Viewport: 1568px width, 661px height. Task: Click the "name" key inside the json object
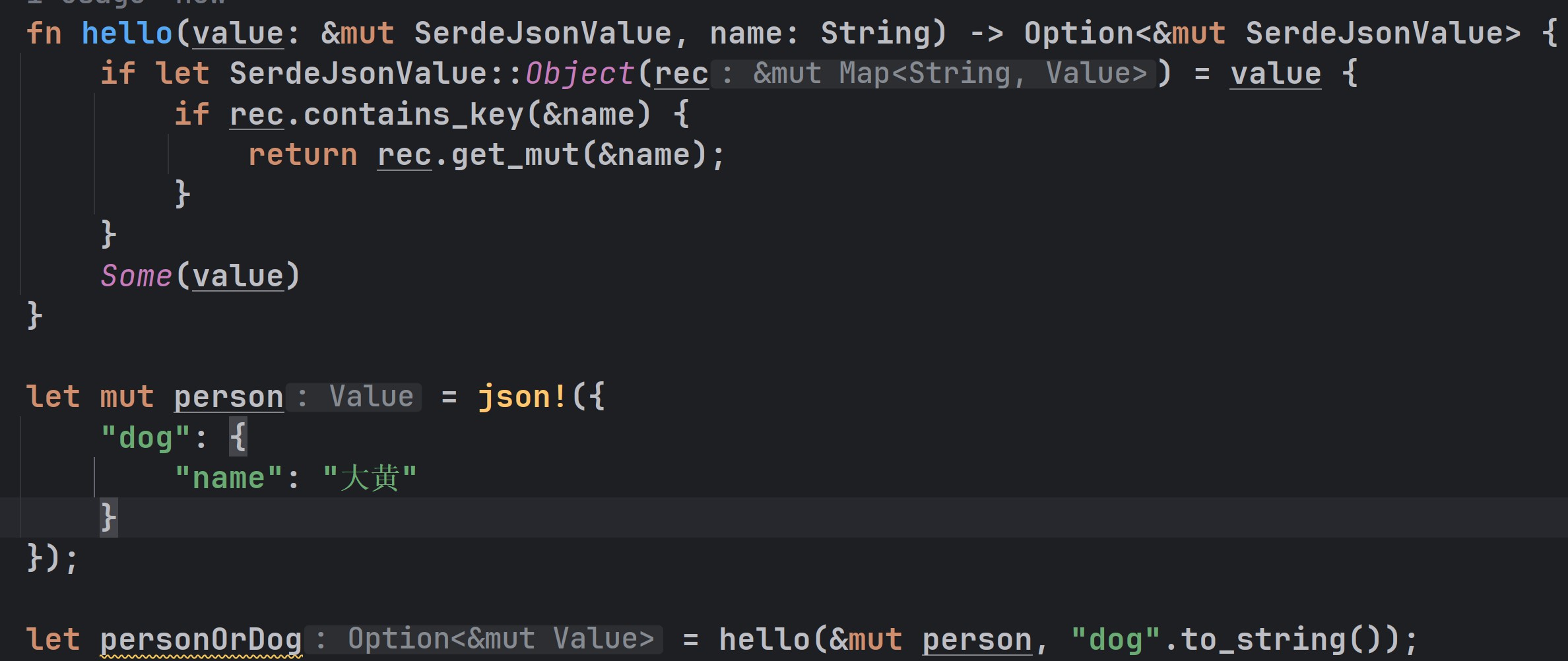(229, 478)
